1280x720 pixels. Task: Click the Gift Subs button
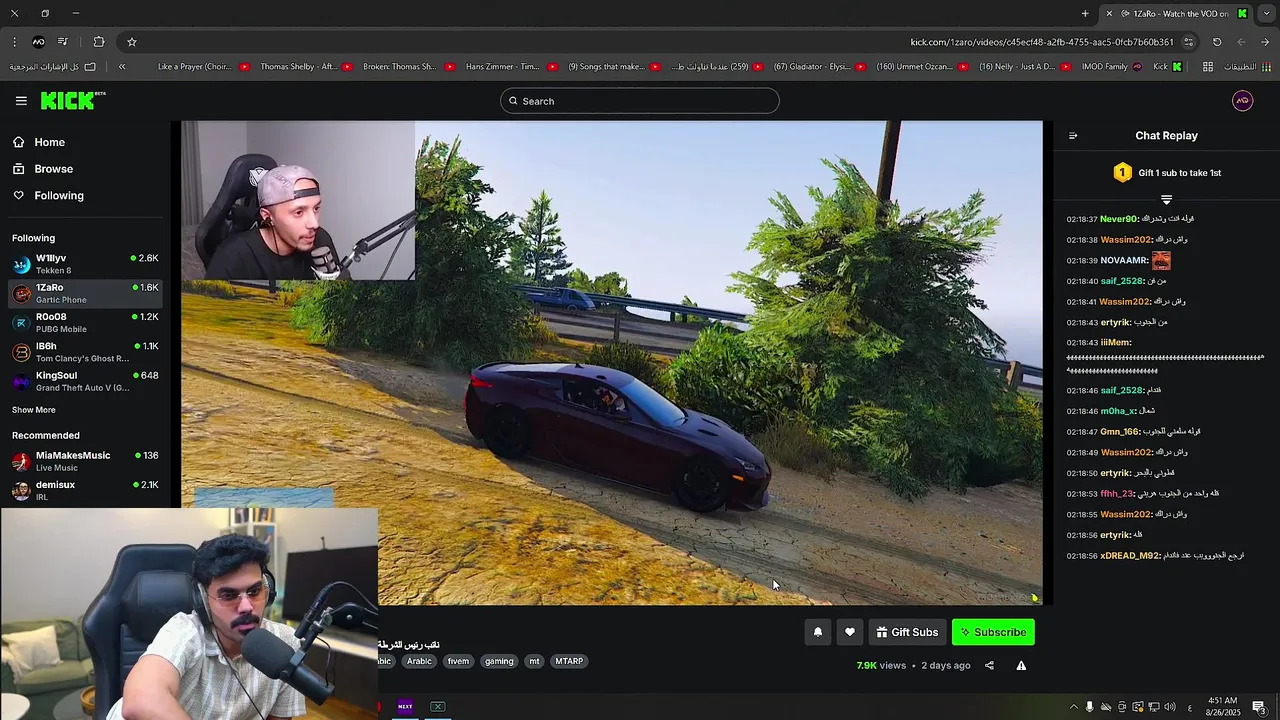[907, 632]
